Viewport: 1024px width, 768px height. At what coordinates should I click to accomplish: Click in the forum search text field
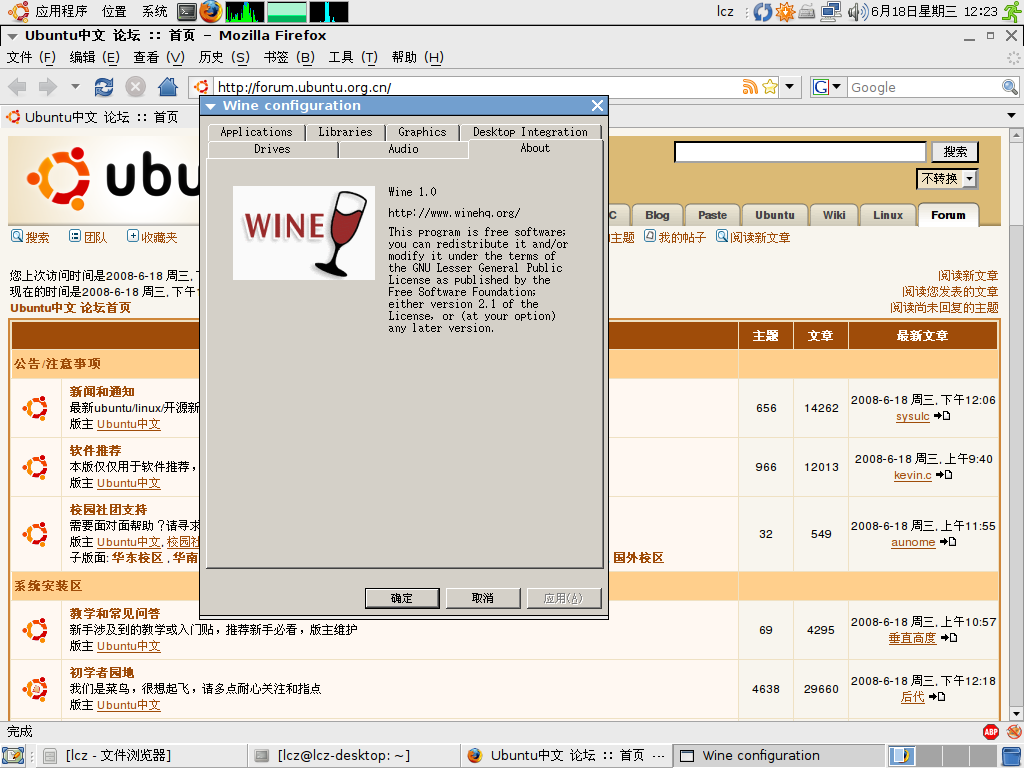[x=800, y=152]
